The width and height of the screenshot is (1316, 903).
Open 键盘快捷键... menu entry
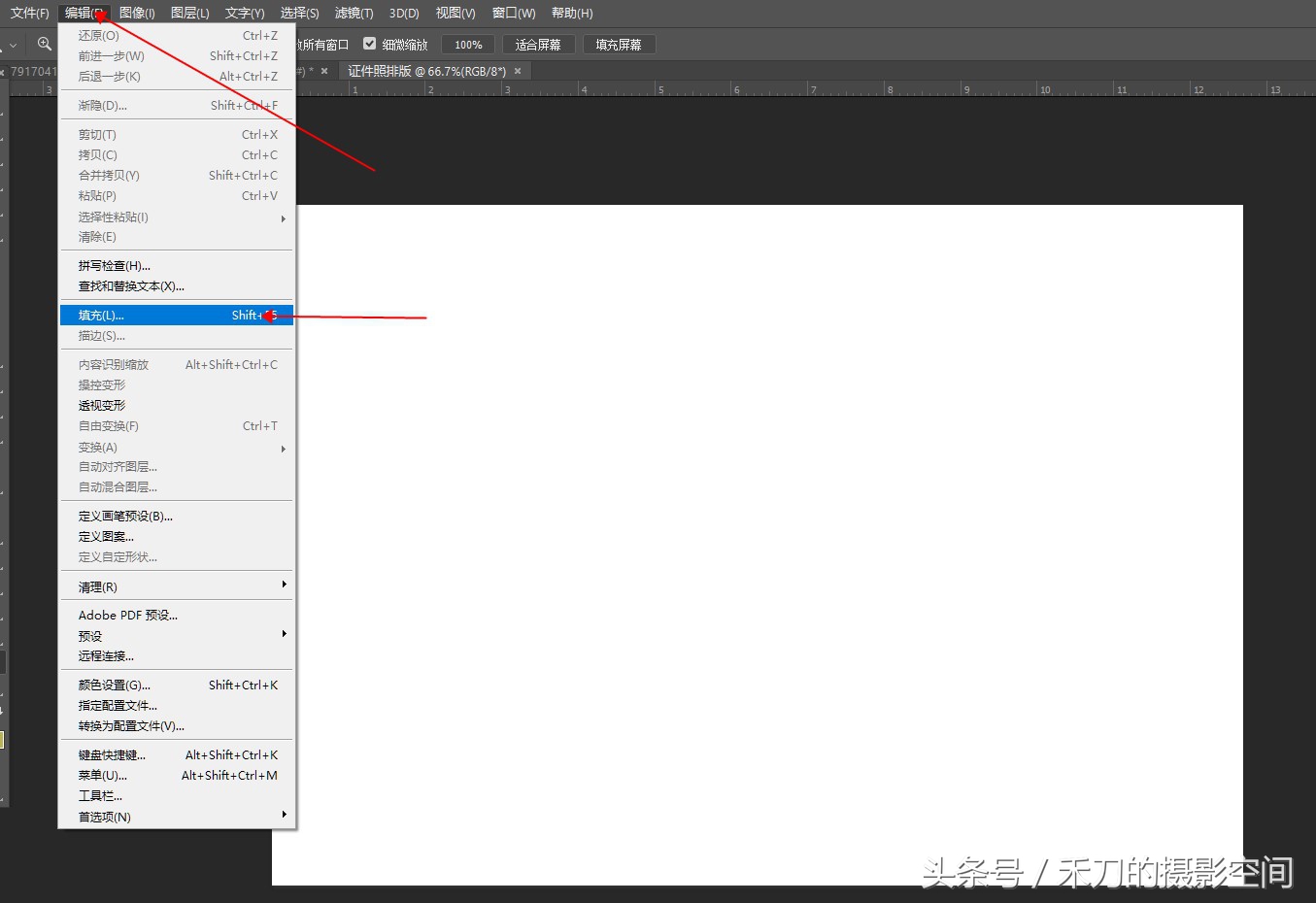pos(177,755)
